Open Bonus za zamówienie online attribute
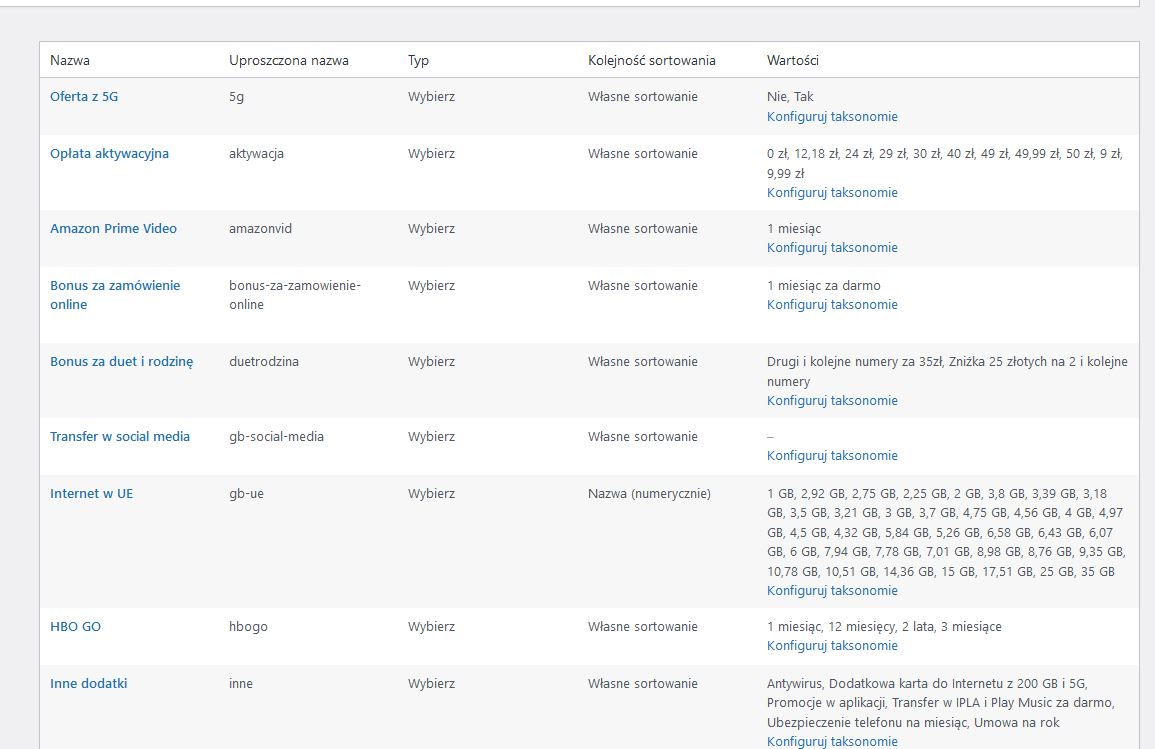 click(115, 295)
